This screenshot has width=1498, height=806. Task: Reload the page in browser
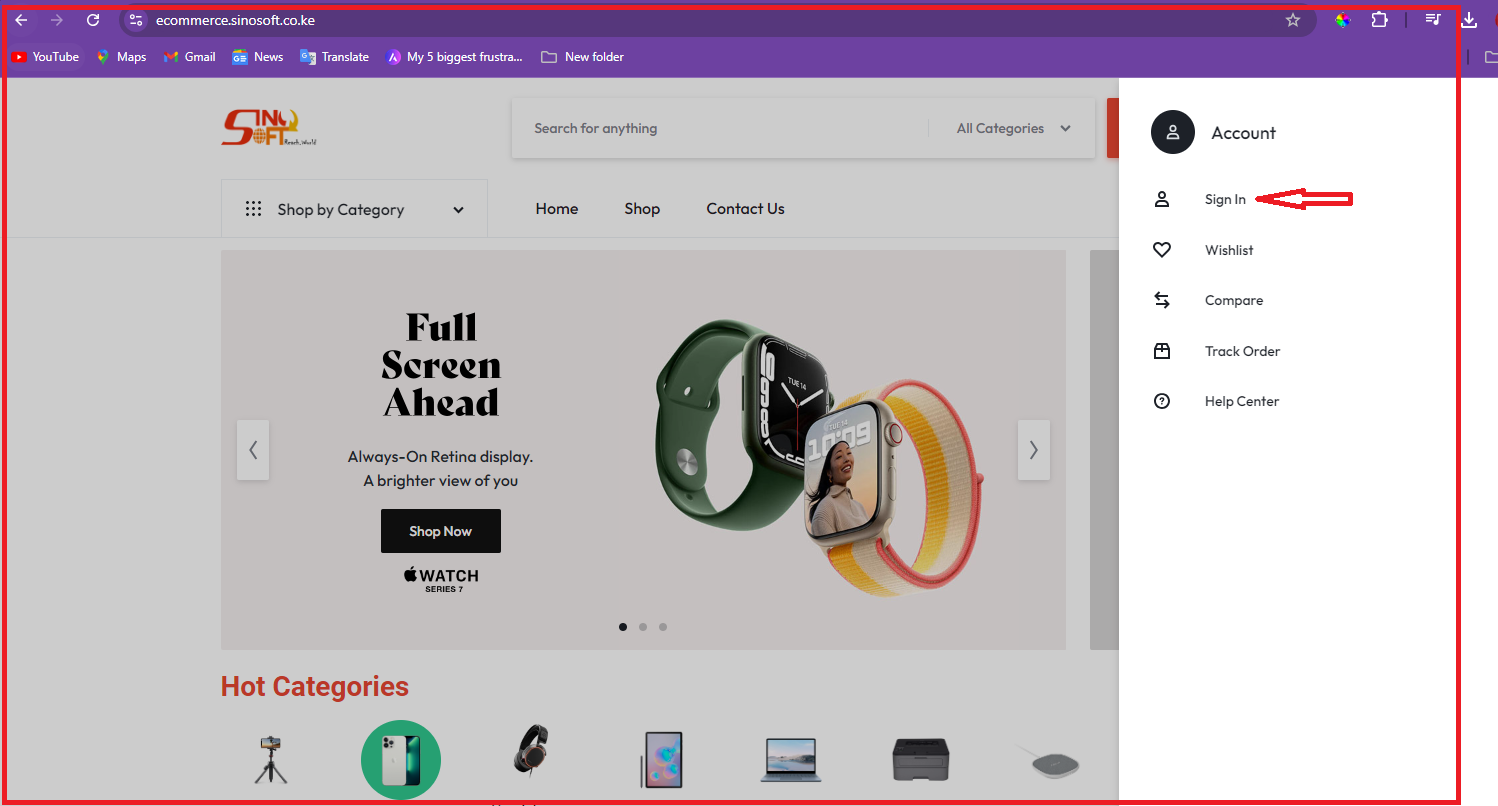coord(93,20)
